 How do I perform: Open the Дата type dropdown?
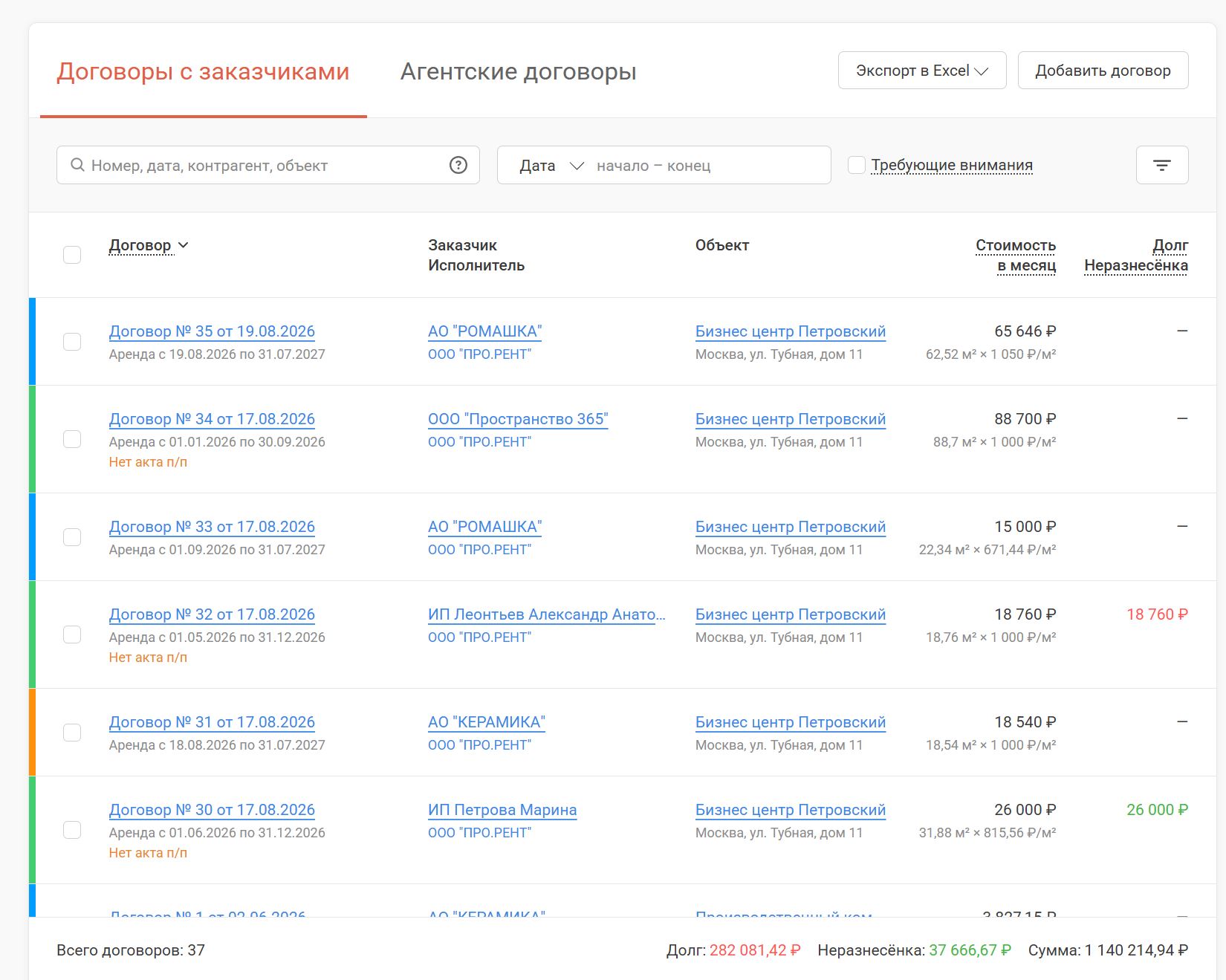[x=551, y=166]
